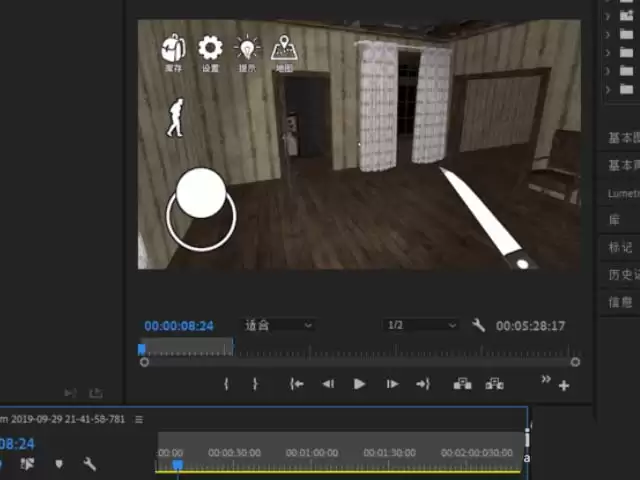Click the Extract button
Viewport: 640px width, 480px height.
(494, 384)
